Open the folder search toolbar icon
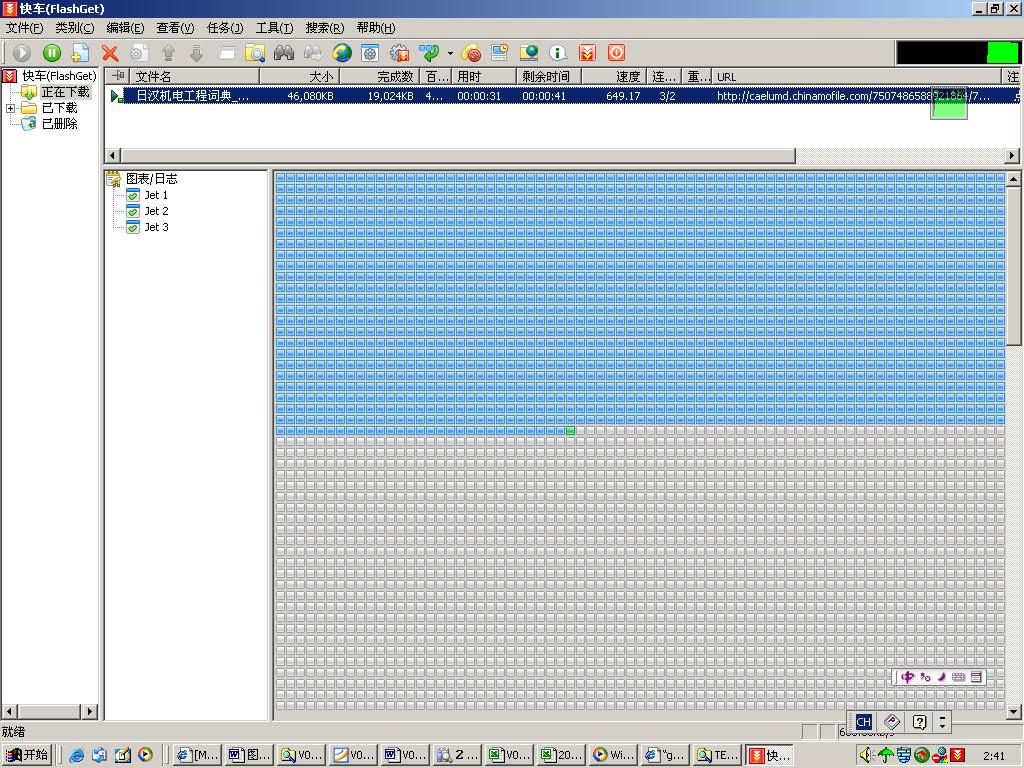Image resolution: width=1024 pixels, height=768 pixels. click(255, 53)
